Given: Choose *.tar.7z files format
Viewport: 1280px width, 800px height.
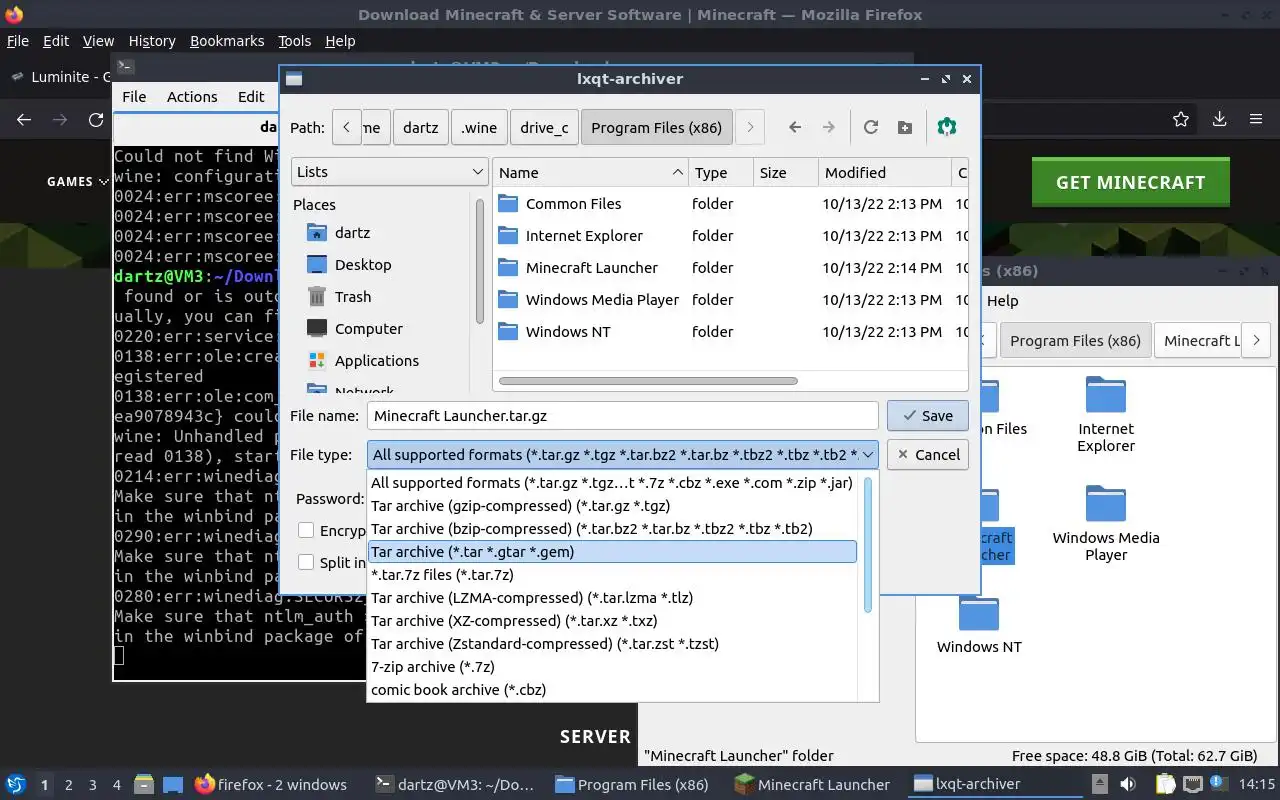Looking at the screenshot, I should (613, 575).
